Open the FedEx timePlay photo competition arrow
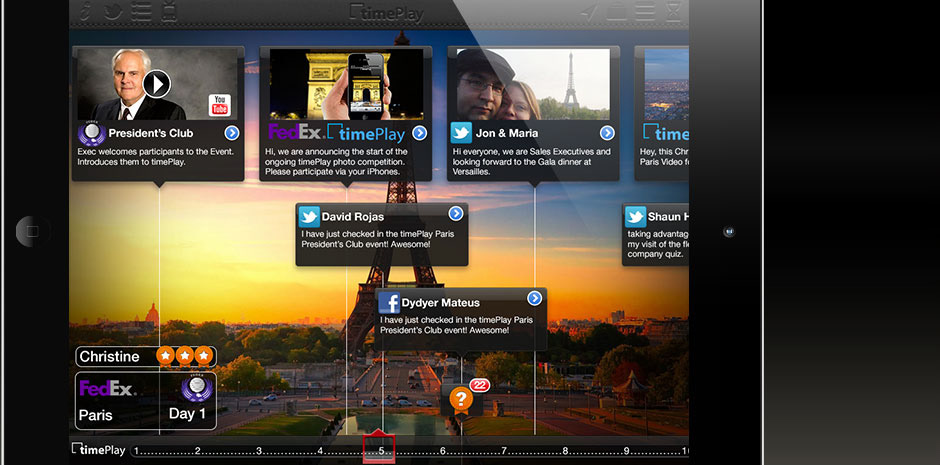The height and width of the screenshot is (465, 940). click(420, 133)
